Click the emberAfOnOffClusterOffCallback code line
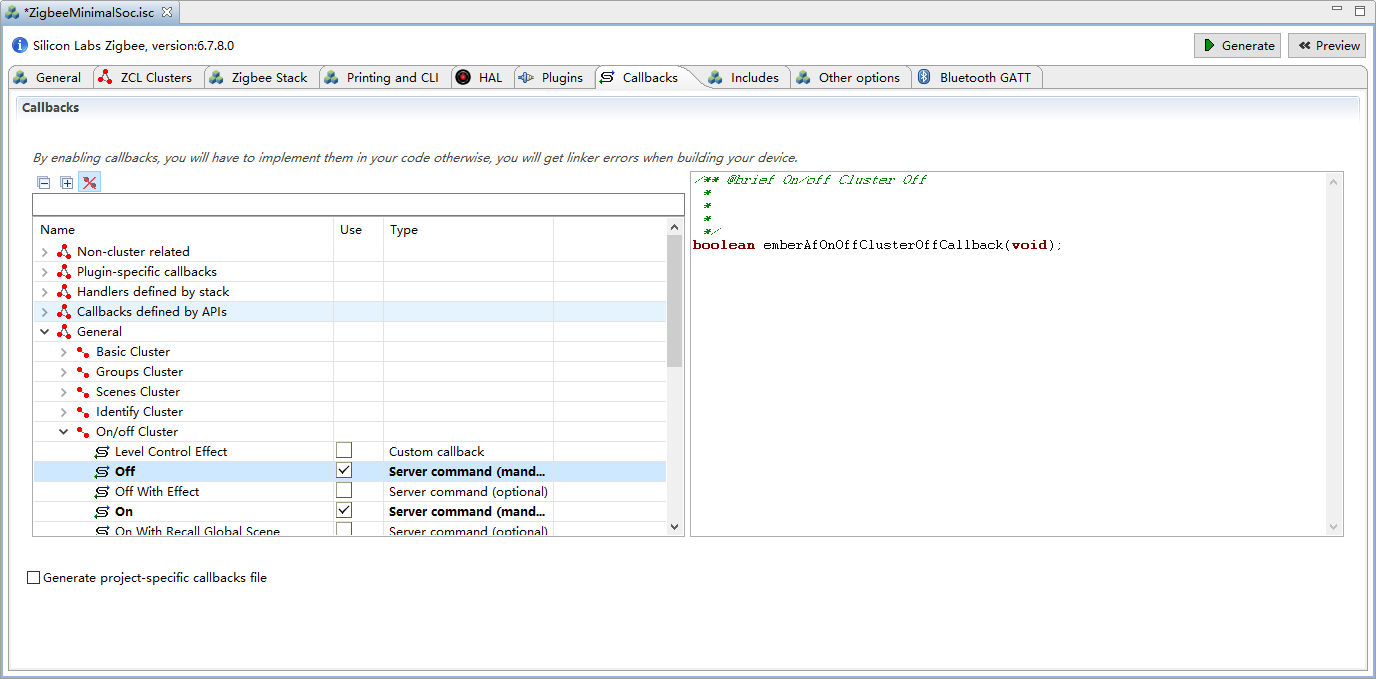This screenshot has height=679, width=1376. pyautogui.click(x=877, y=245)
